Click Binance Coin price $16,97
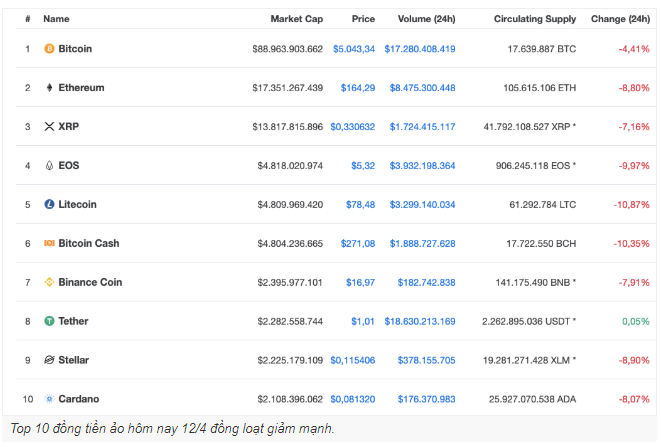Viewport: 661px width, 447px height. click(x=360, y=282)
